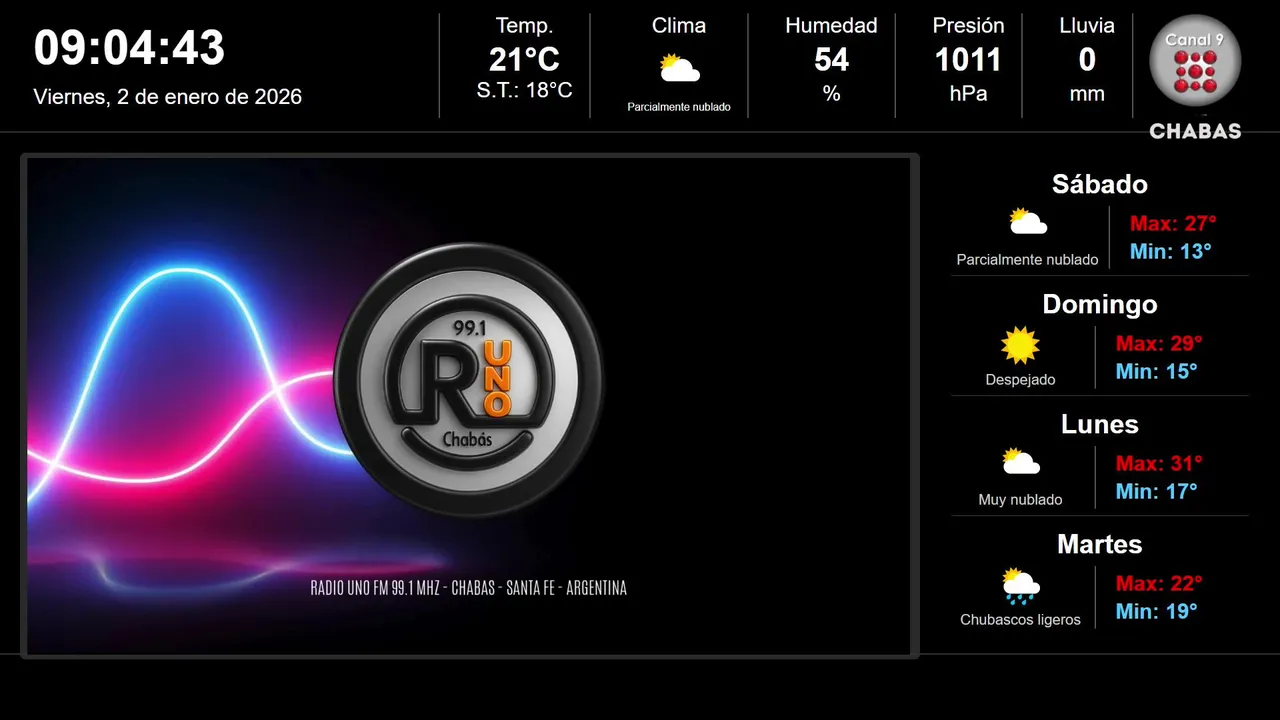Click the humidity value 54
Viewport: 1280px width, 720px height.
click(x=831, y=60)
